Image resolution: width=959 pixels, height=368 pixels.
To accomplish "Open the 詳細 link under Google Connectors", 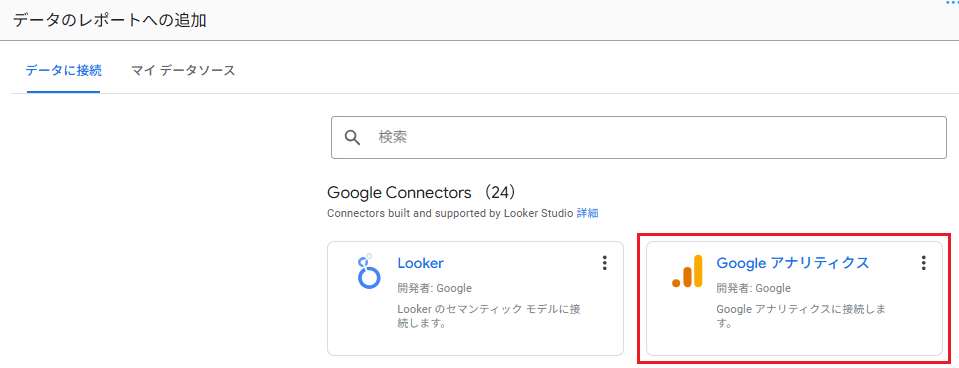I will coord(587,213).
